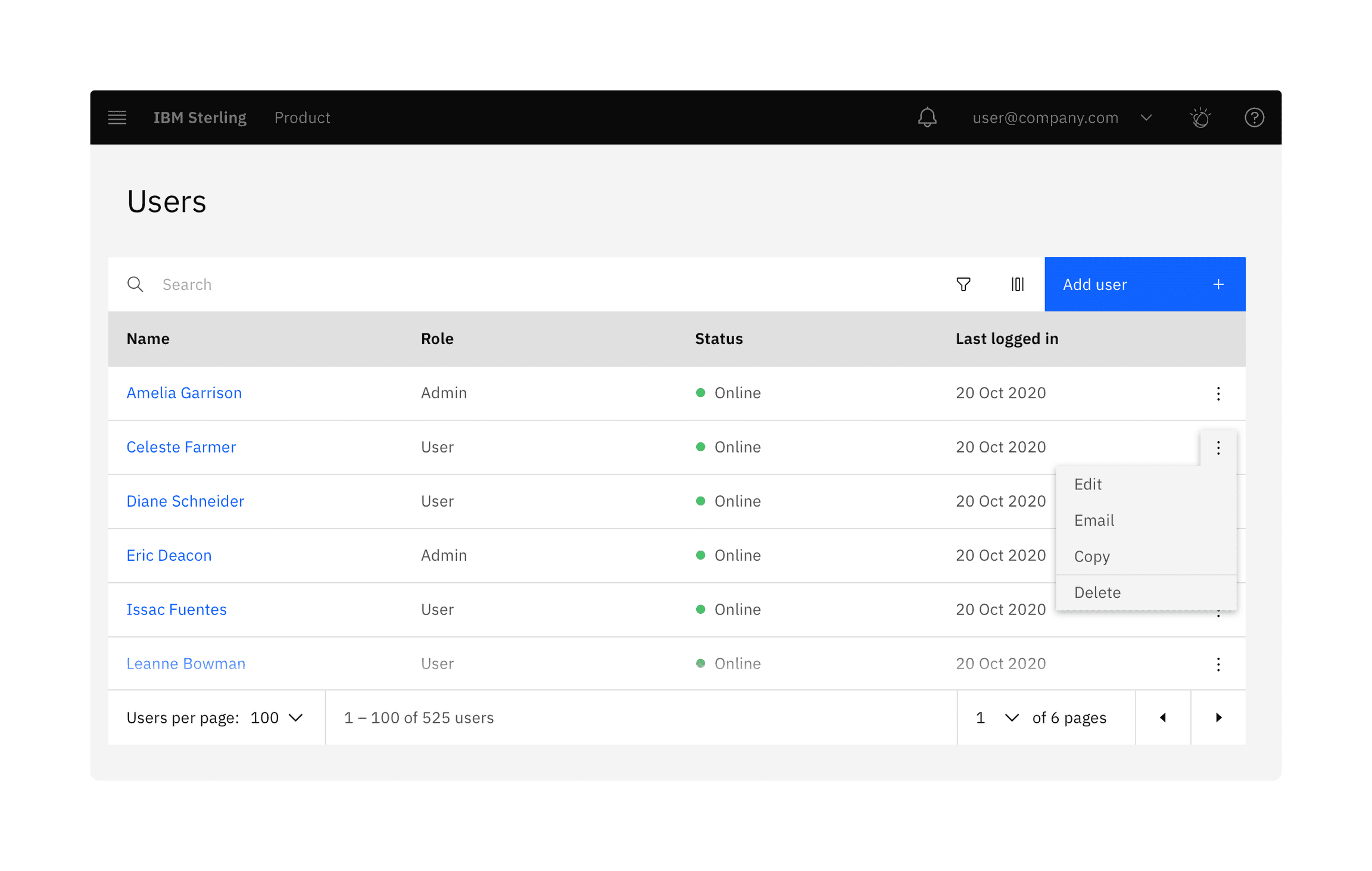Click the search magnifier icon
1372x871 pixels.
[135, 284]
